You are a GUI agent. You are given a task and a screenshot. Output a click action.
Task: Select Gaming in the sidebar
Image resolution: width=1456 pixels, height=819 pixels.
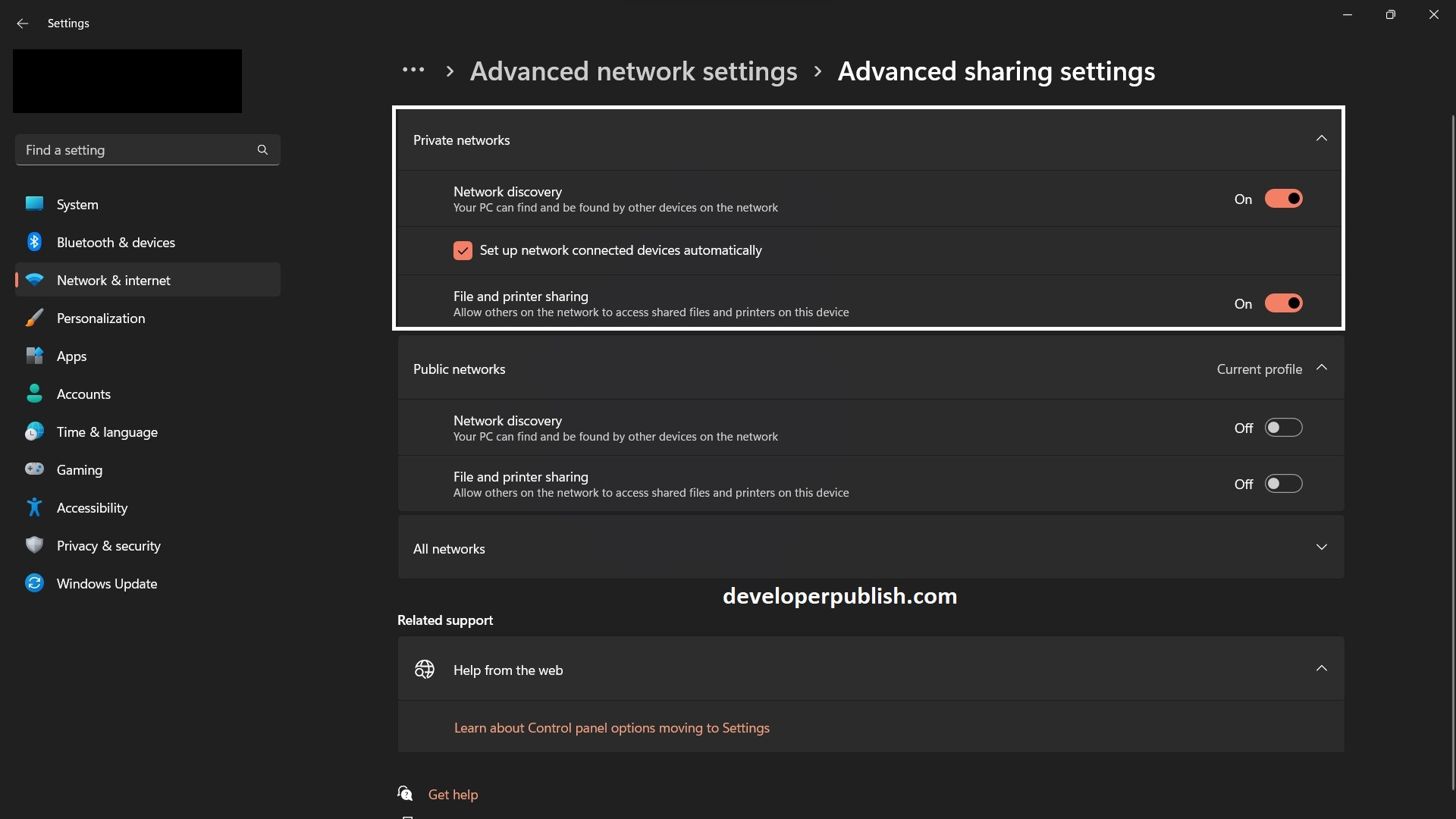click(x=79, y=469)
